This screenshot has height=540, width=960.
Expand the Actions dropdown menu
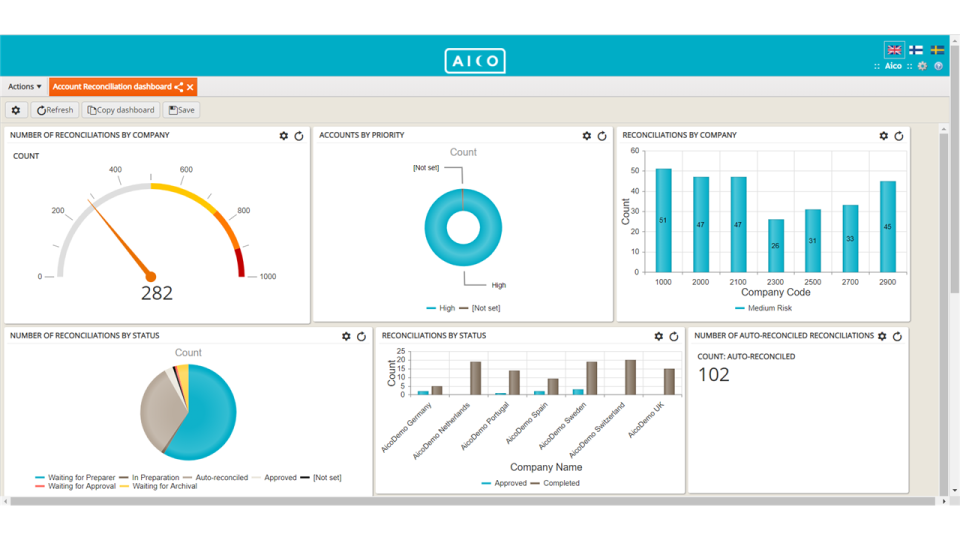point(25,87)
